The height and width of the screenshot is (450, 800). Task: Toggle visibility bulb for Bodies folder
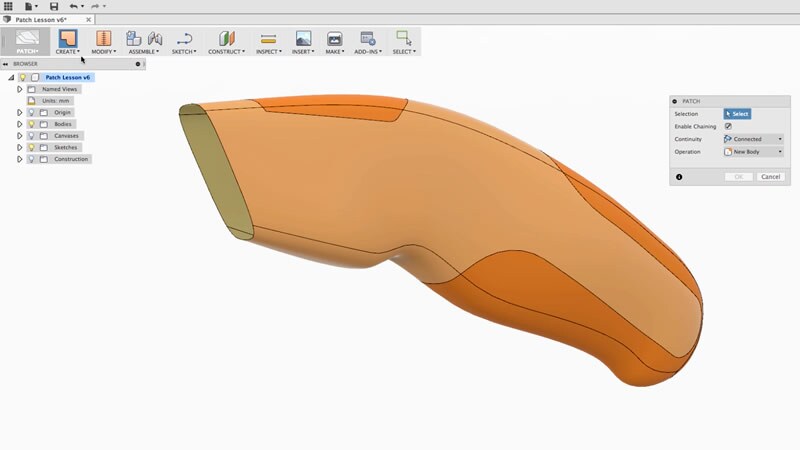click(x=31, y=124)
